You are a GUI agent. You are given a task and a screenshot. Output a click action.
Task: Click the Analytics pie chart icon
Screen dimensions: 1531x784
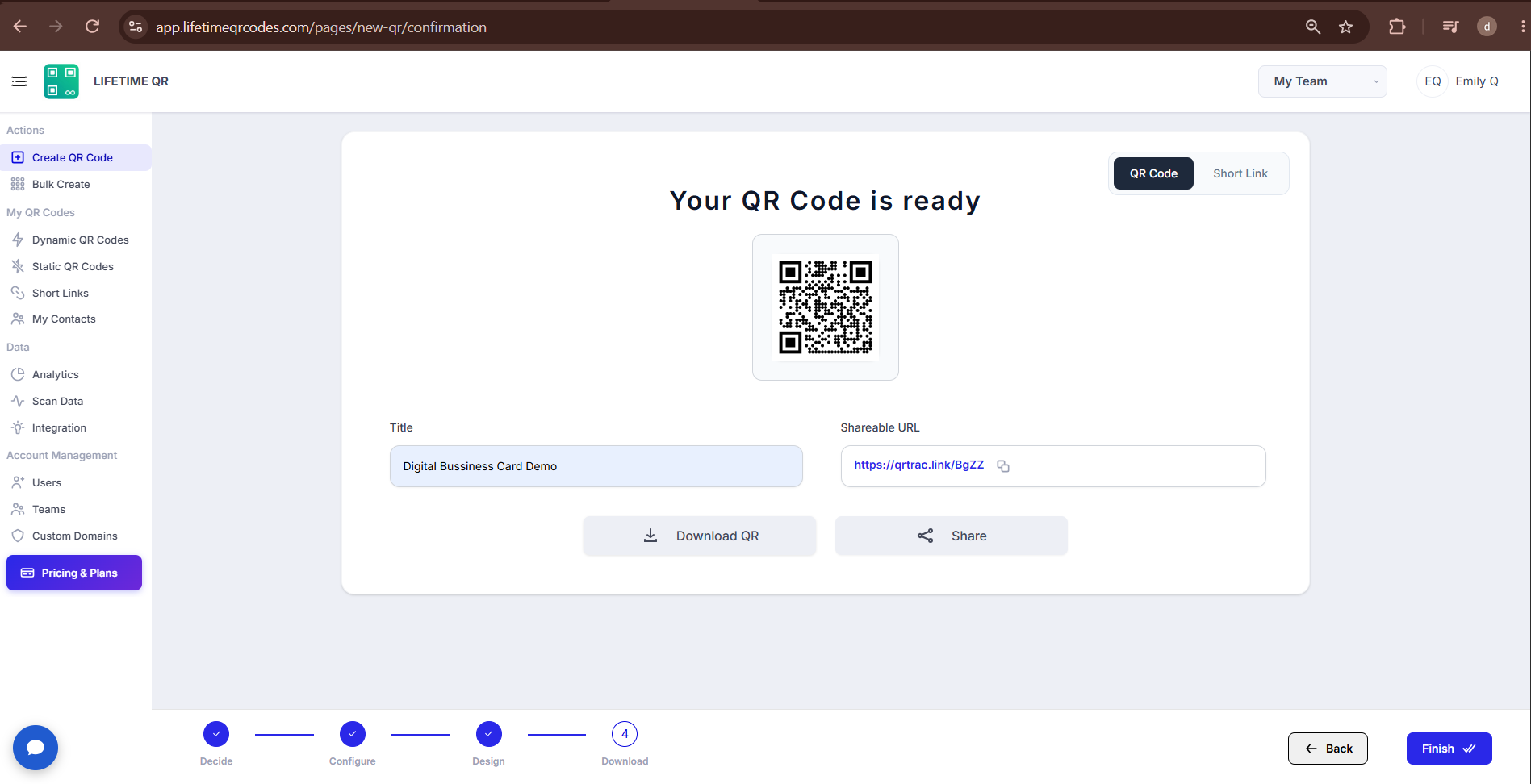[x=18, y=374]
